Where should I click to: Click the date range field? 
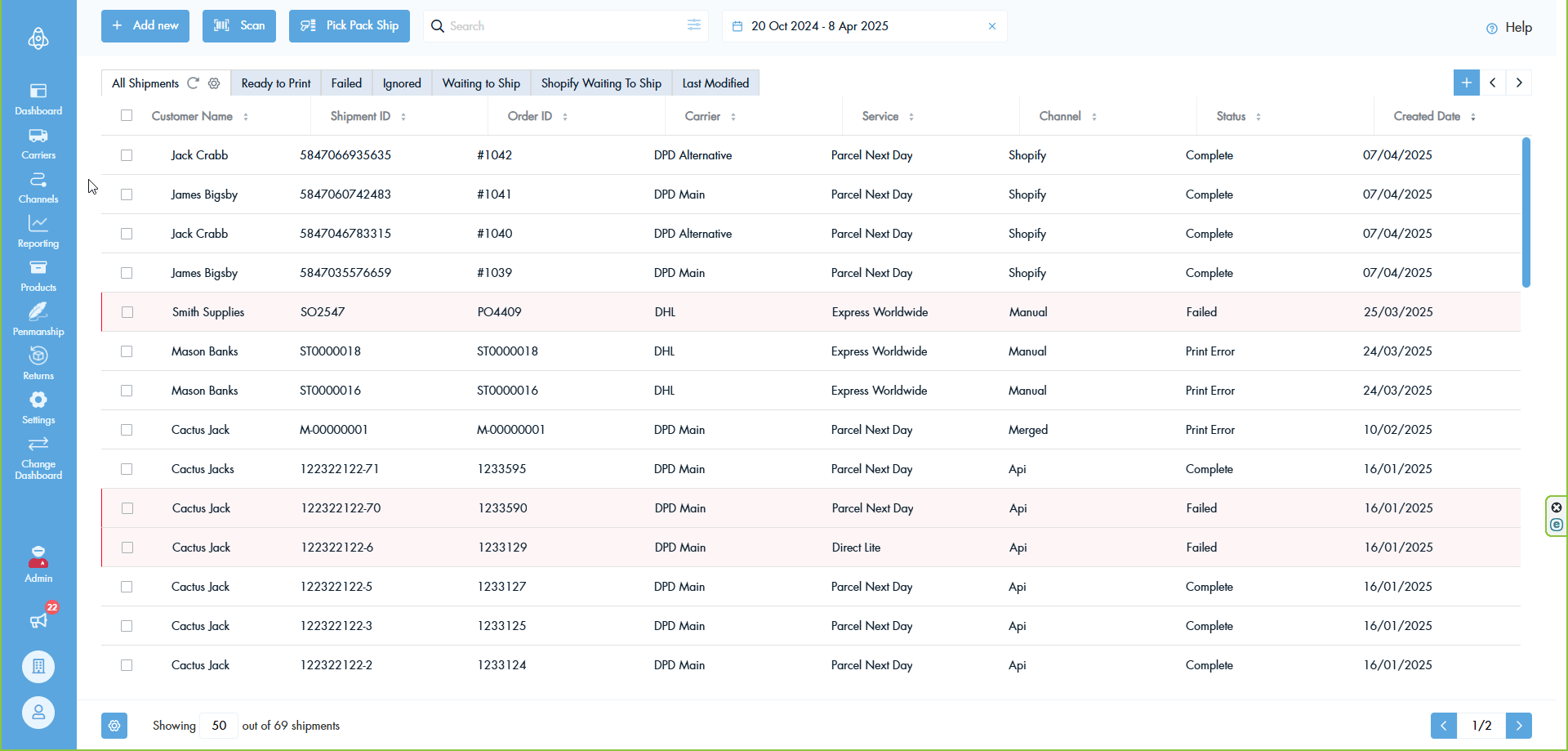[864, 26]
